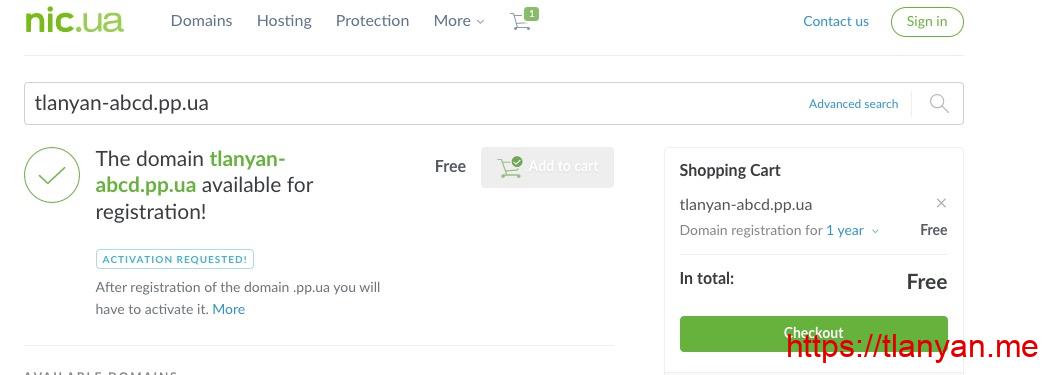Go to the Hosting section
Viewport: 1051px width, 375px height.
tap(284, 21)
